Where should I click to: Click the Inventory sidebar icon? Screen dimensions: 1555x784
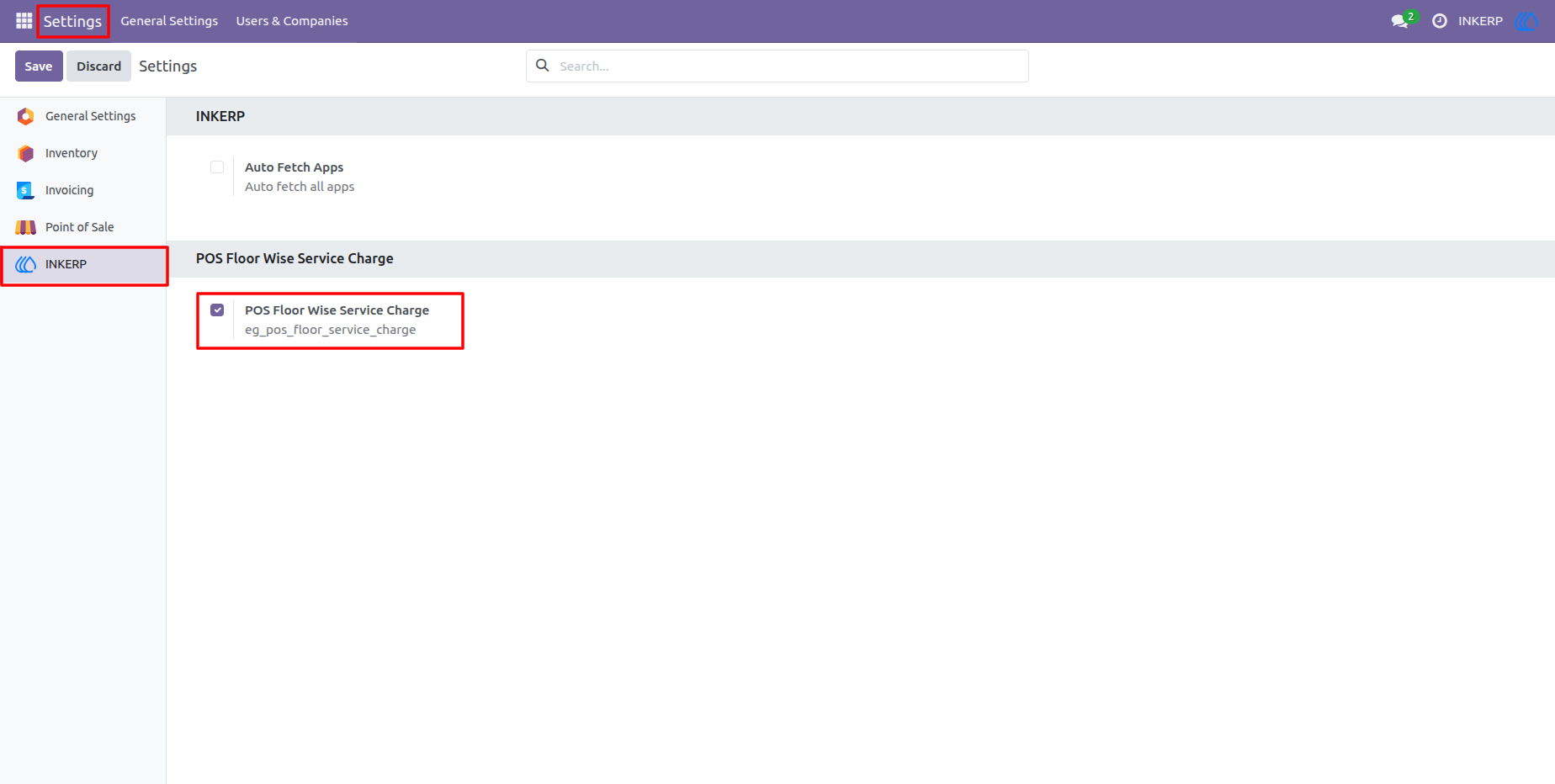click(x=26, y=153)
